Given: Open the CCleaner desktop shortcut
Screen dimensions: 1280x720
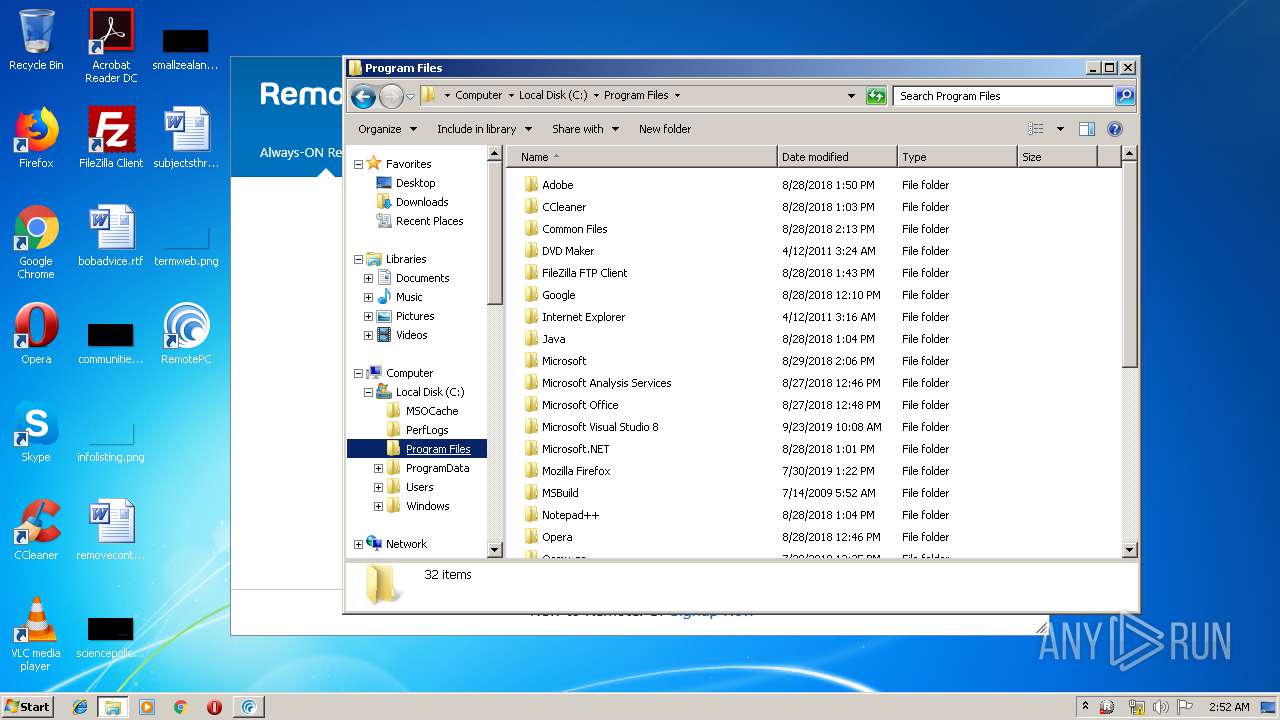Looking at the screenshot, I should point(36,530).
